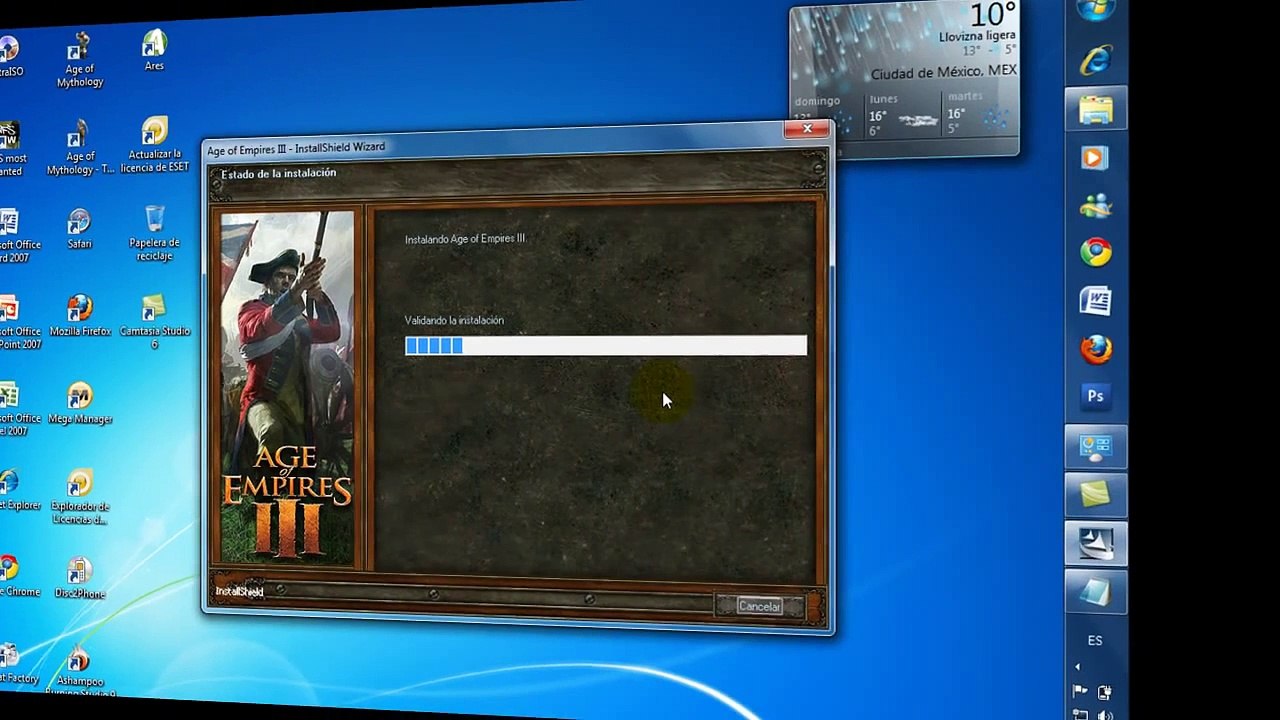
Task: Switch to the green notes taskbar item
Action: 1096,495
